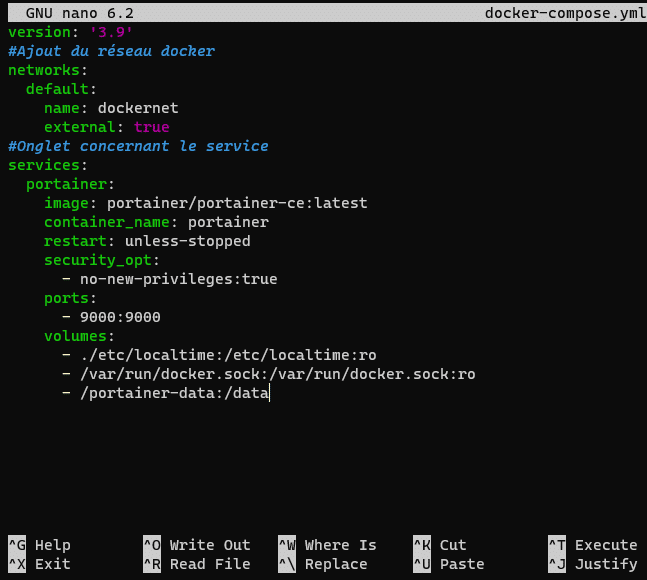The image size is (647, 580).
Task: Select the ^O Write Out shortcut
Action: [197, 545]
